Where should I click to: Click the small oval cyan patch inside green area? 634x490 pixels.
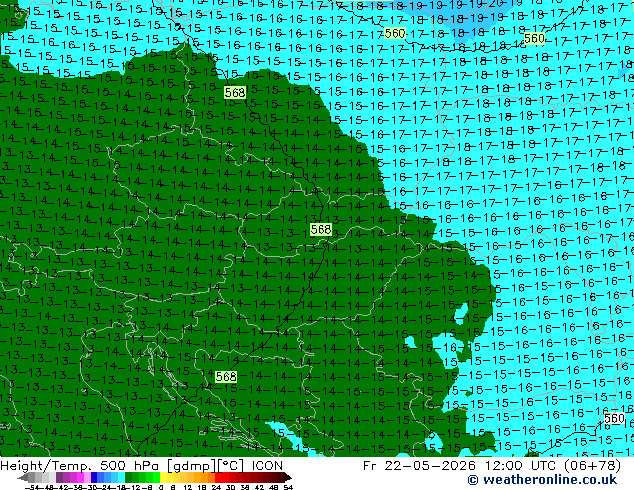461,313
